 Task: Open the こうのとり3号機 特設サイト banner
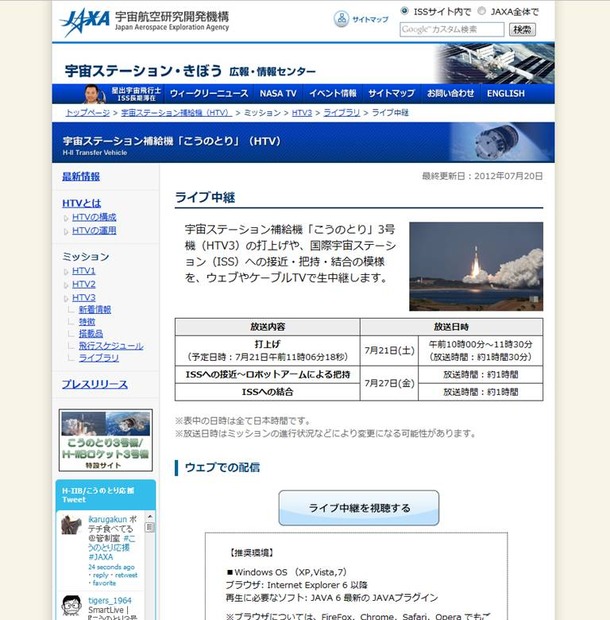[x=106, y=440]
